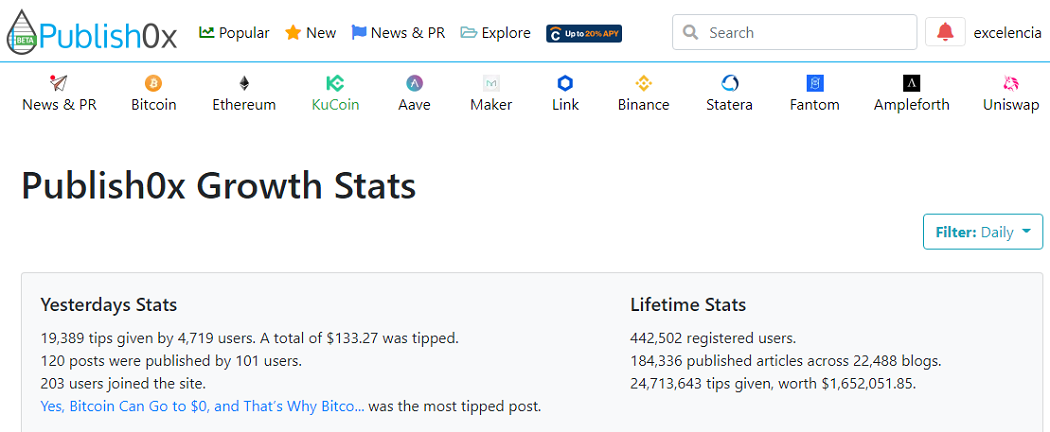Open the Popular section
1050x432 pixels.
pos(234,33)
